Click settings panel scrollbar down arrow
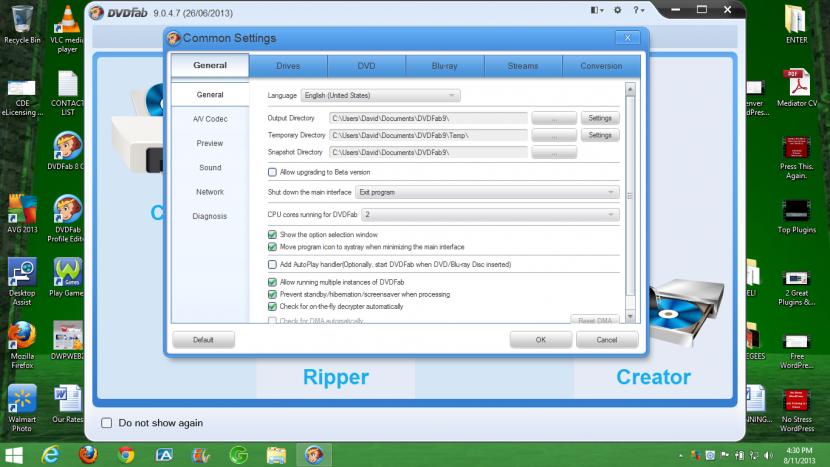Image resolution: width=830 pixels, height=467 pixels. [x=630, y=317]
